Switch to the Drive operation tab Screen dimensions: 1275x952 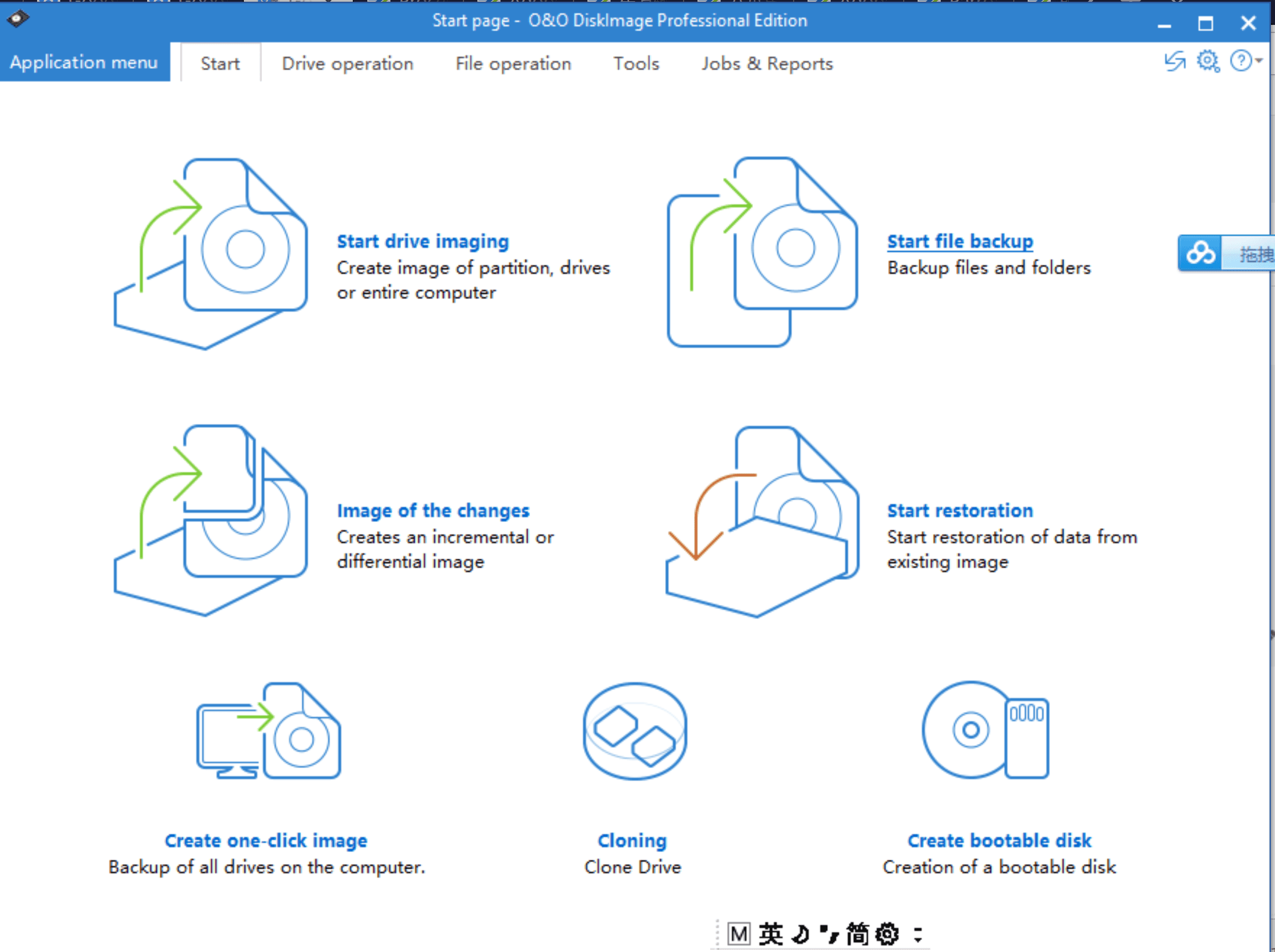coord(348,63)
